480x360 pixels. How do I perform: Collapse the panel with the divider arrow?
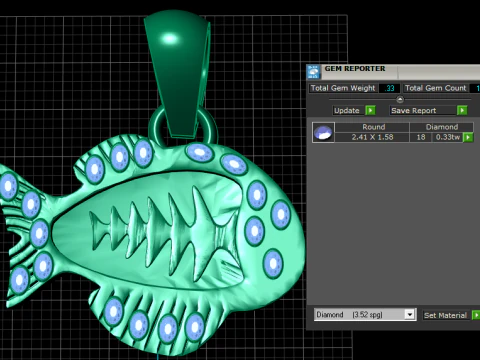pyautogui.click(x=400, y=99)
